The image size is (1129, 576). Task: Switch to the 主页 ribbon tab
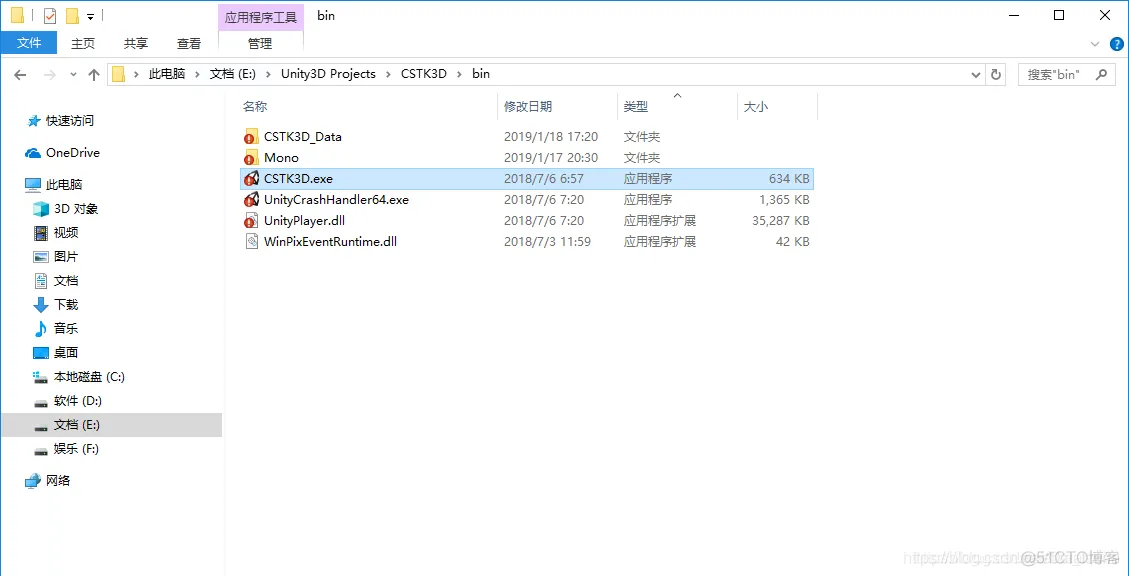point(83,43)
